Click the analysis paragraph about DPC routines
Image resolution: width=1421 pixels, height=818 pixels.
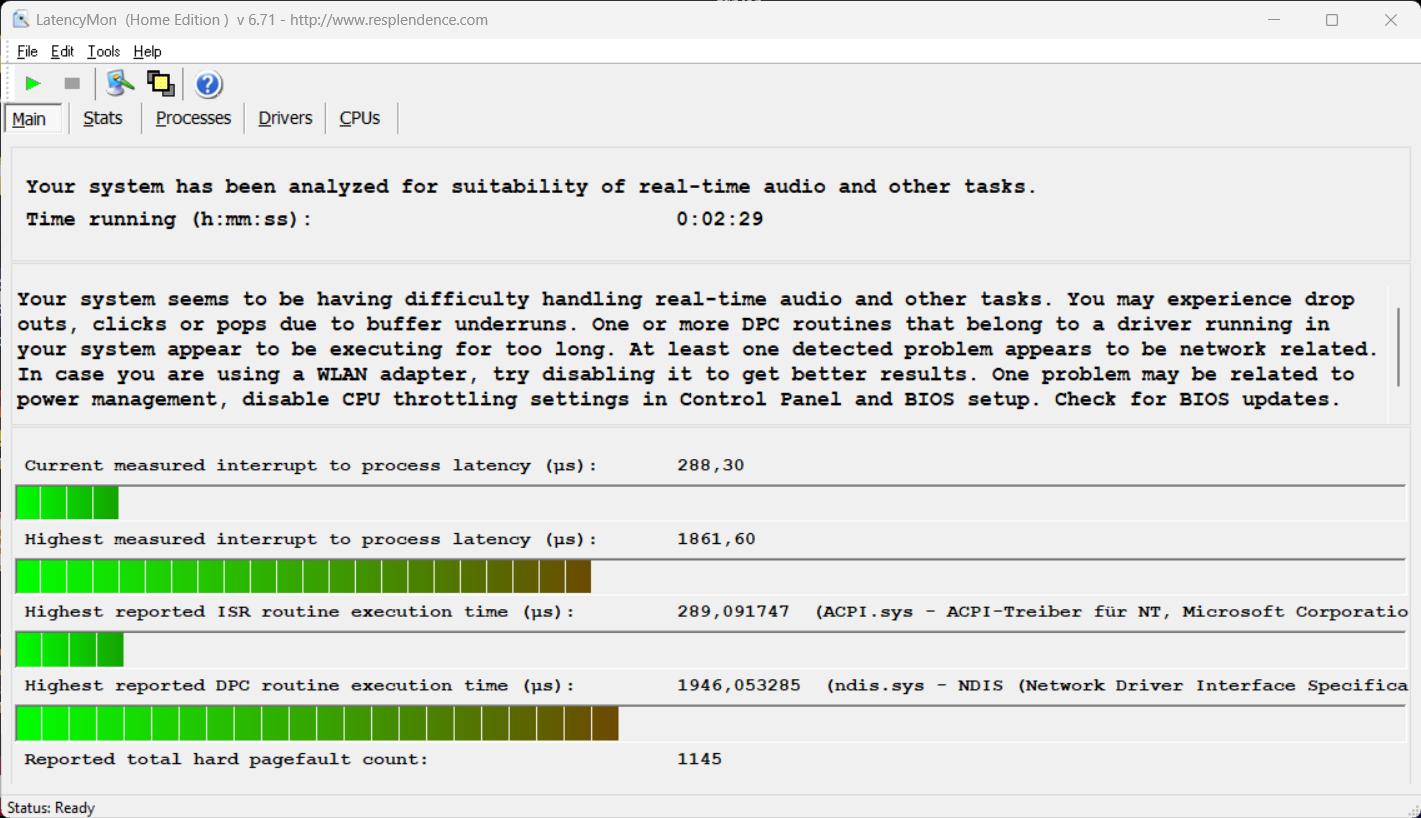(x=697, y=349)
